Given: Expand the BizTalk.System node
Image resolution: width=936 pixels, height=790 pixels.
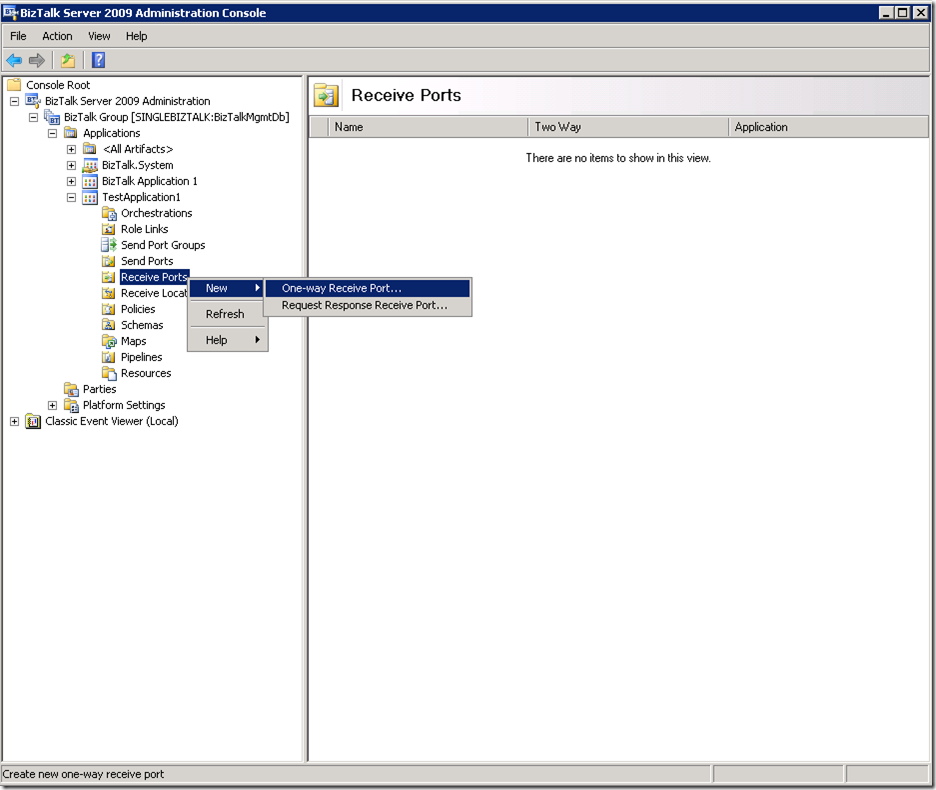Looking at the screenshot, I should [72, 165].
